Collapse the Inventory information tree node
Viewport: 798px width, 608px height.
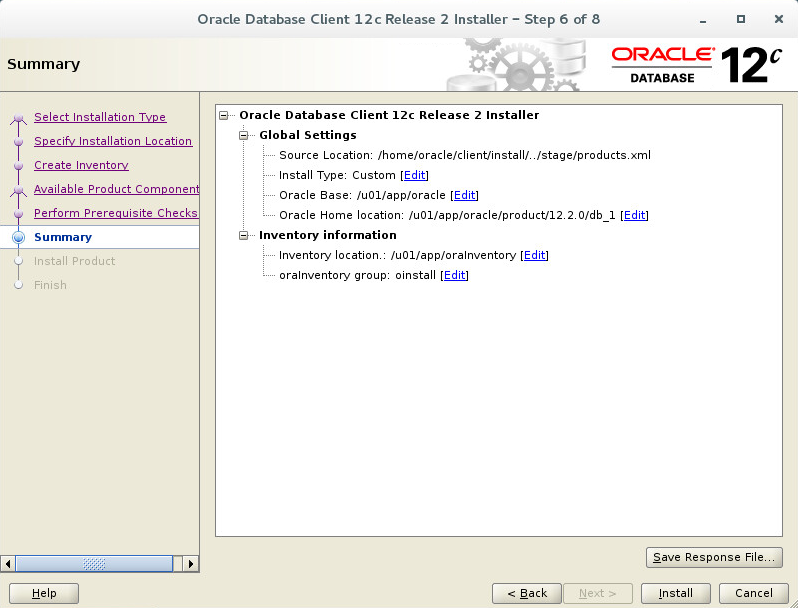click(x=244, y=235)
